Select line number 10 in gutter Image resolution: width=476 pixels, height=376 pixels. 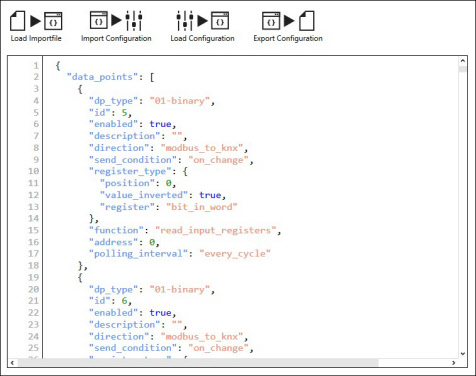[33, 171]
